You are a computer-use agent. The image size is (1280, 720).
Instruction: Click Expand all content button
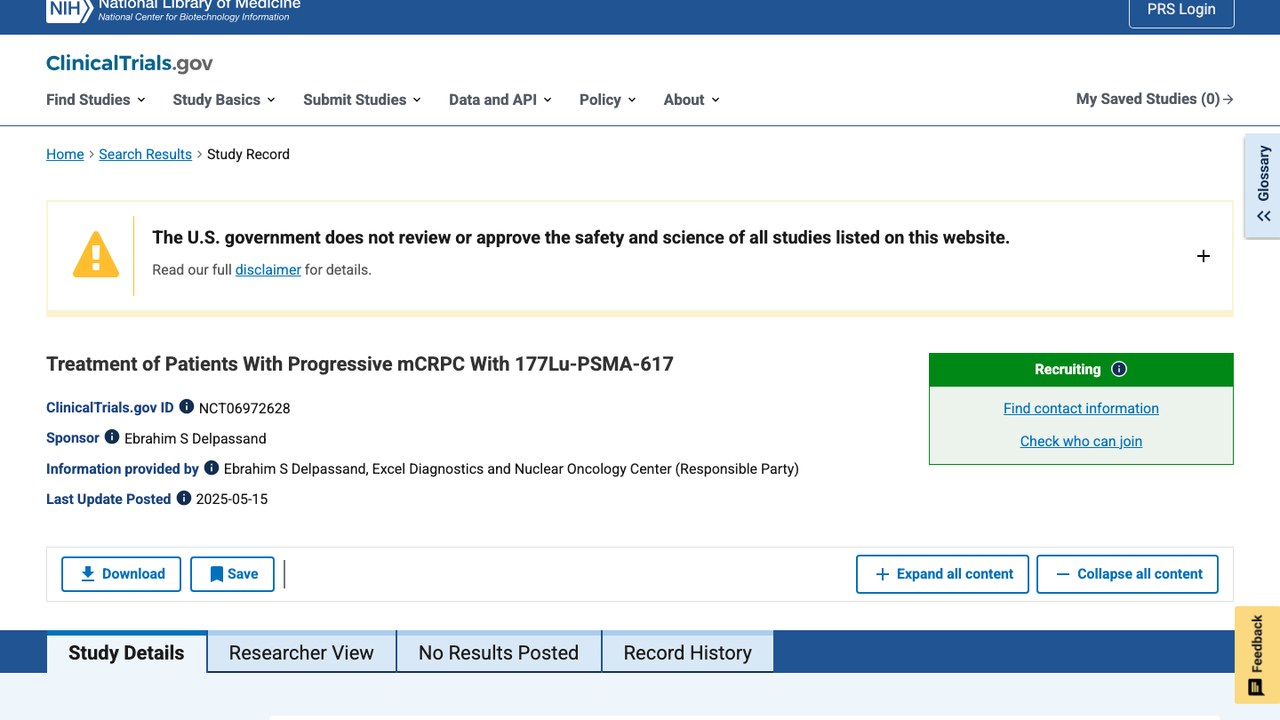click(942, 574)
